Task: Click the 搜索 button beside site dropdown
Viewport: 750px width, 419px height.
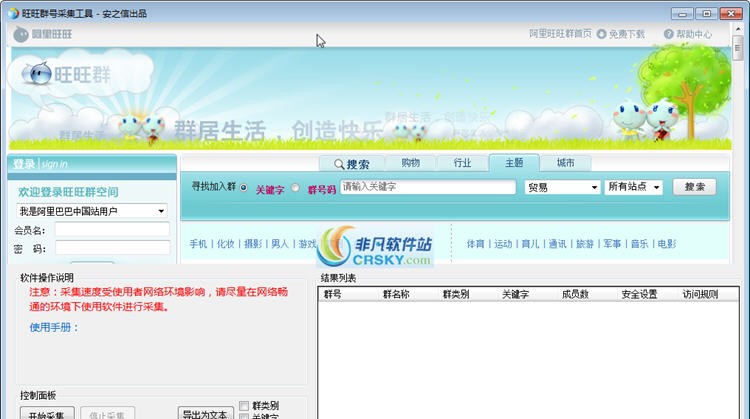Action: coord(695,187)
